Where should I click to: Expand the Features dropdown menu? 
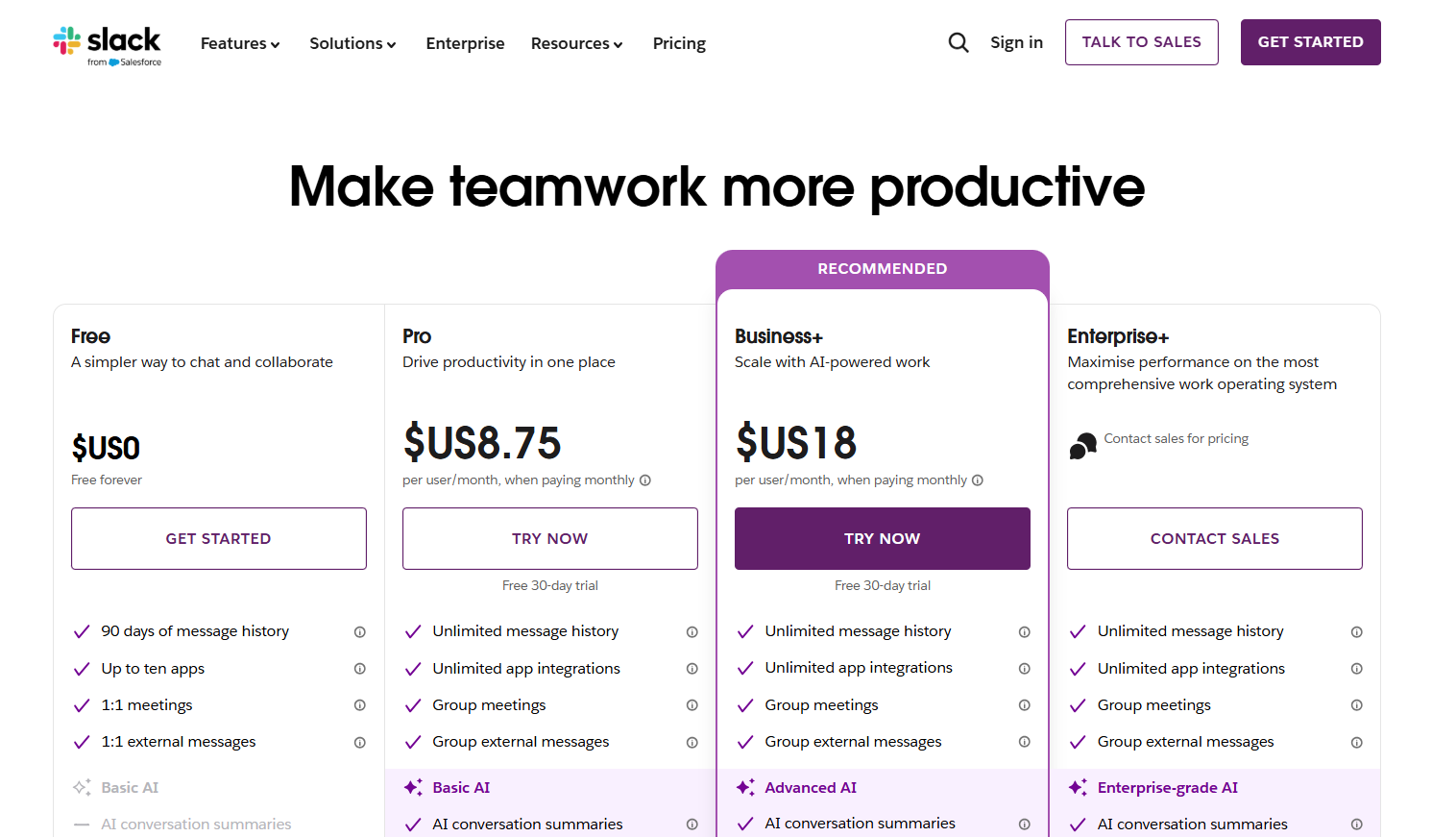coord(240,43)
